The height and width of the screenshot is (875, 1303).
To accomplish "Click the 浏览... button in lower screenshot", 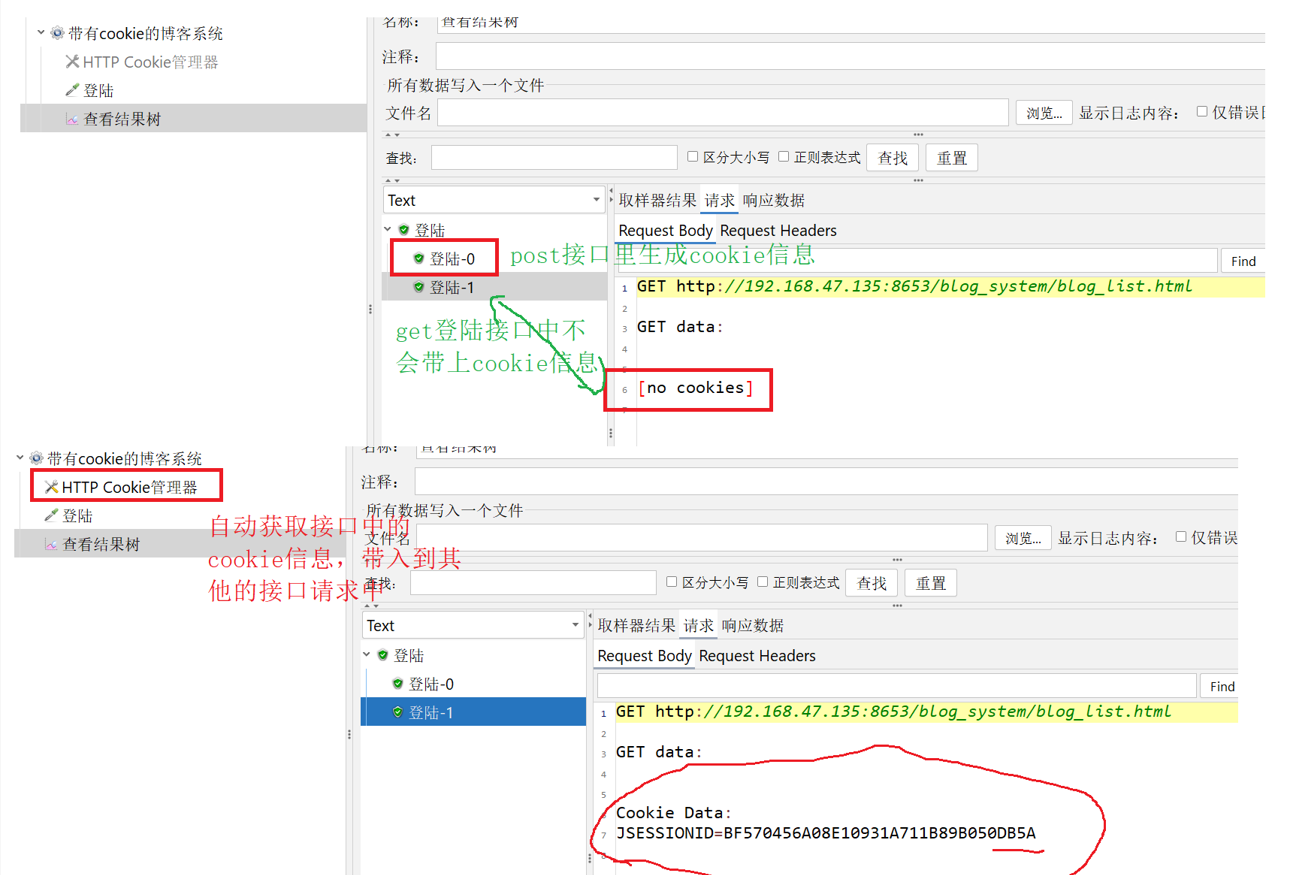I will tap(1023, 538).
